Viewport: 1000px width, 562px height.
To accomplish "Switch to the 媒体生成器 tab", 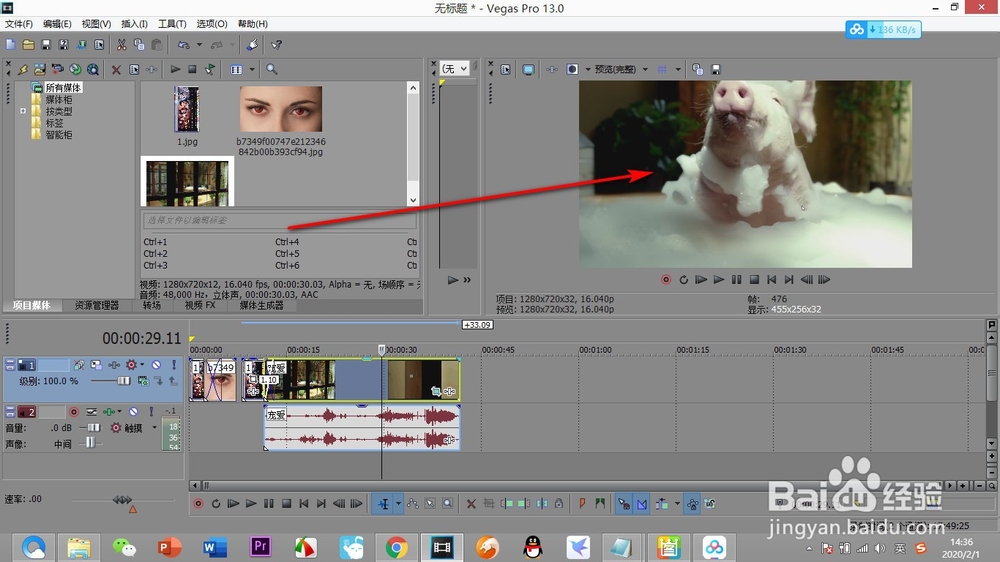I will (261, 306).
